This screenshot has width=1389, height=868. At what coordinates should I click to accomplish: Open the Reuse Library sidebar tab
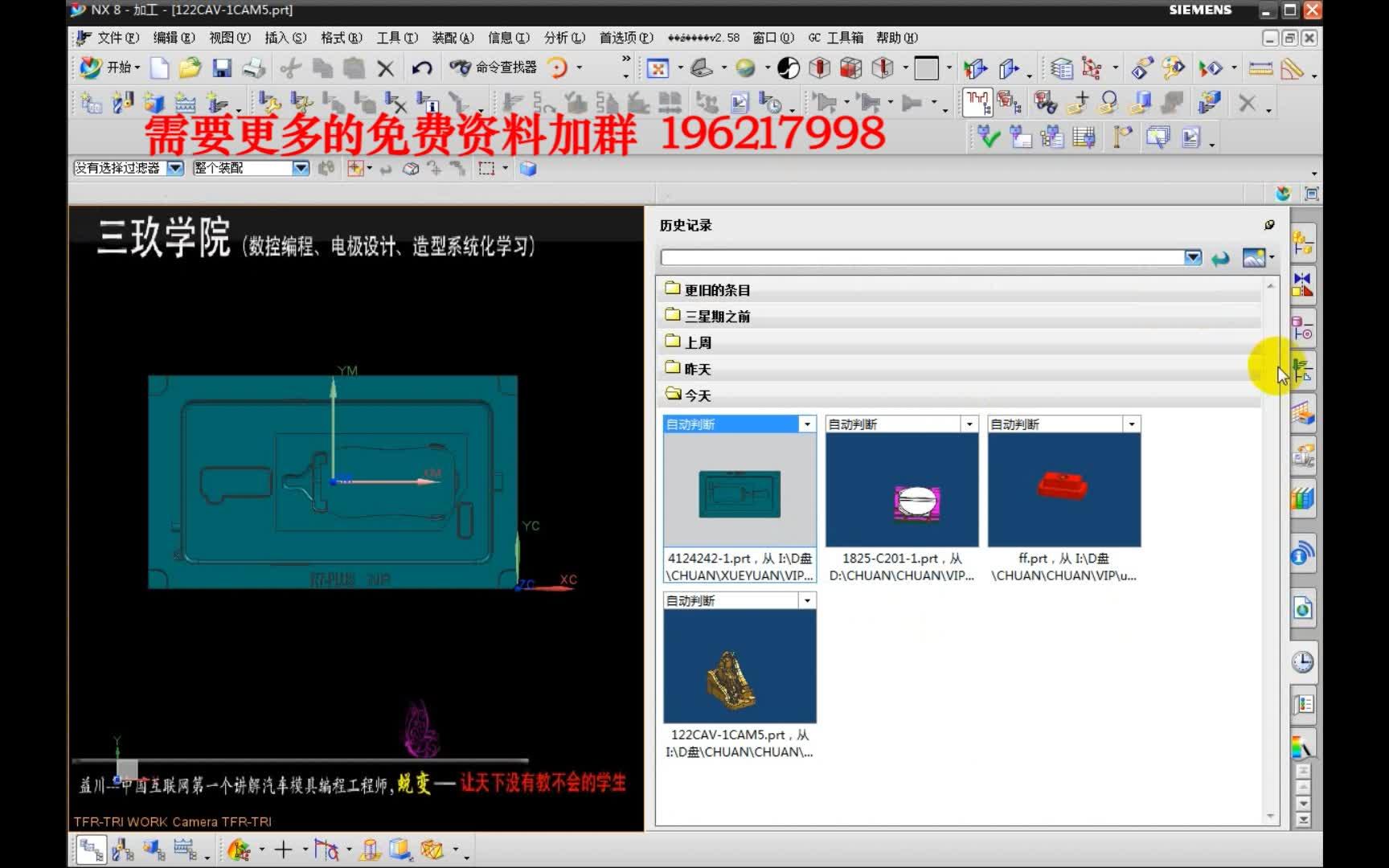point(1302,498)
